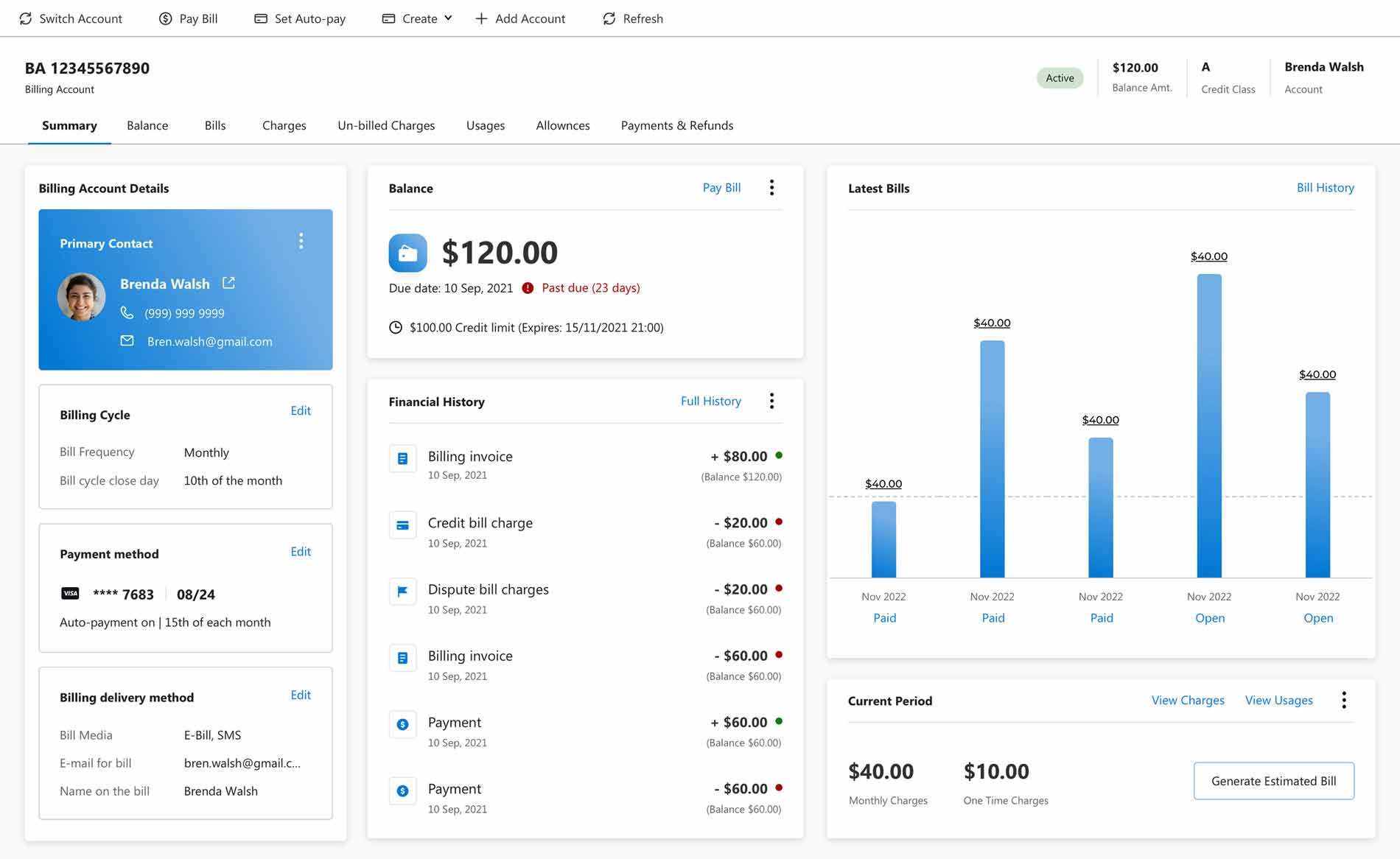Click the Switch Account icon in toolbar

26,18
